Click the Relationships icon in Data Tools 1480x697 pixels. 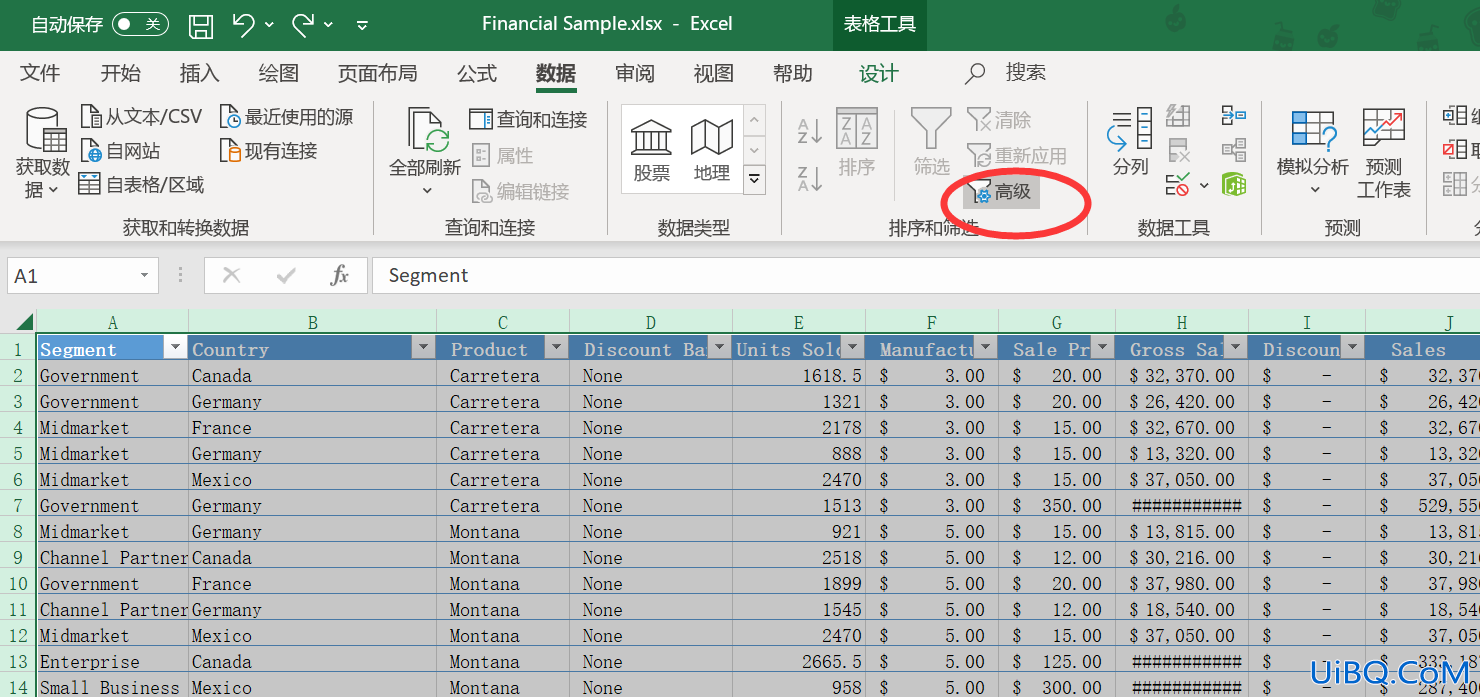[x=1234, y=151]
